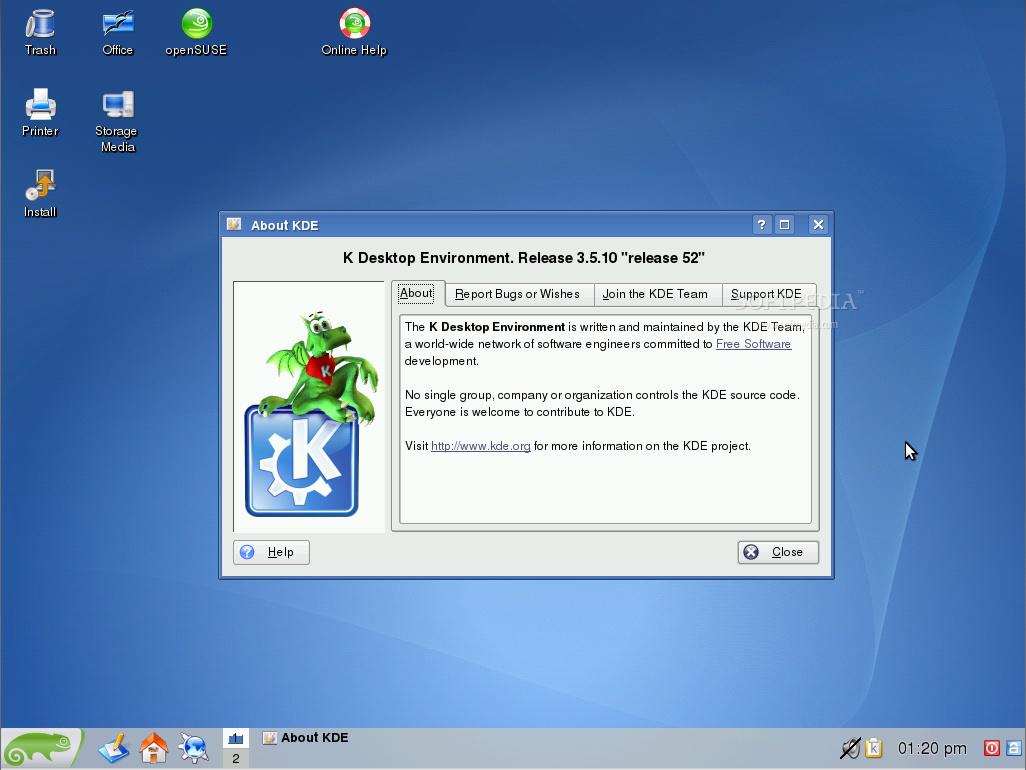
Task: Open the Storage Media desktop icon
Action: pos(117,121)
